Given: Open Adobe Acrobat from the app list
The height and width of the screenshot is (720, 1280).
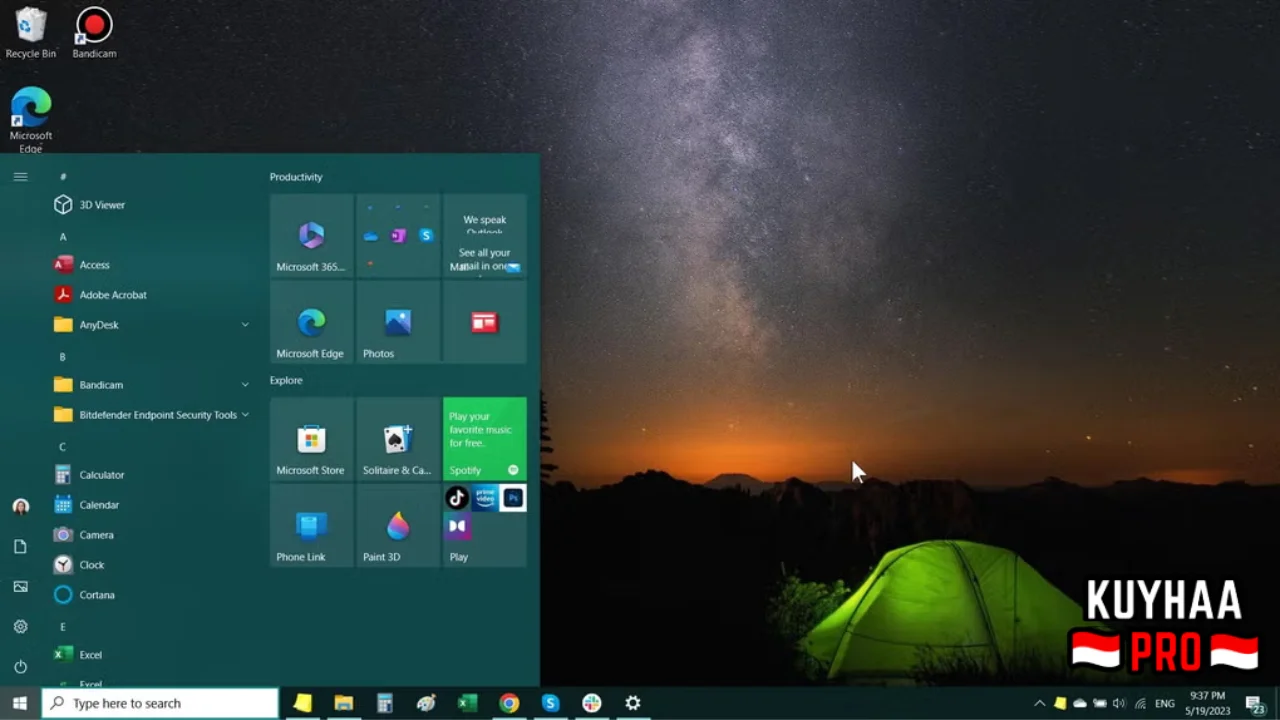Looking at the screenshot, I should [150, 295].
